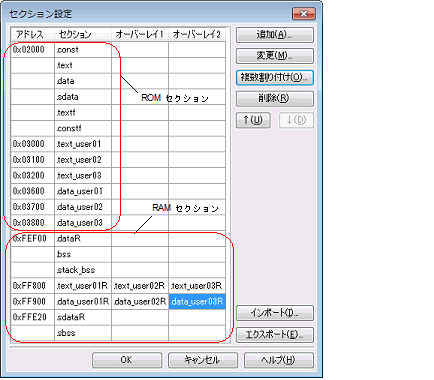Select the highlighted .data_user03R cell

[x=197, y=302]
